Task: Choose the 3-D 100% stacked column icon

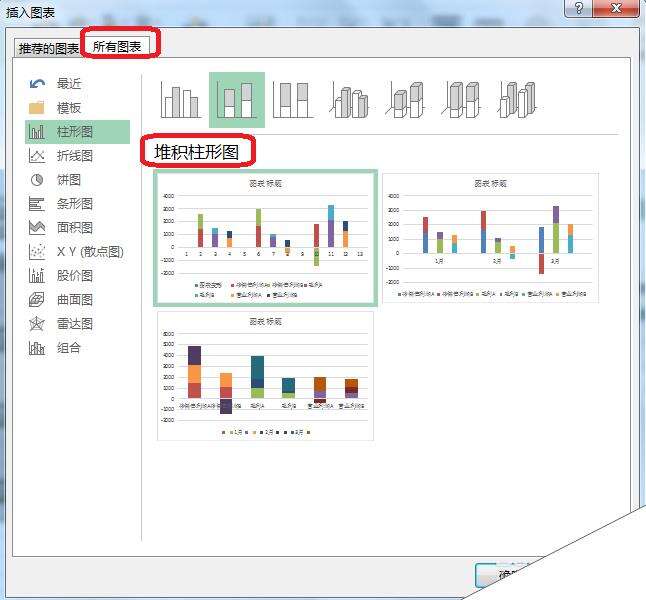Action: (463, 100)
